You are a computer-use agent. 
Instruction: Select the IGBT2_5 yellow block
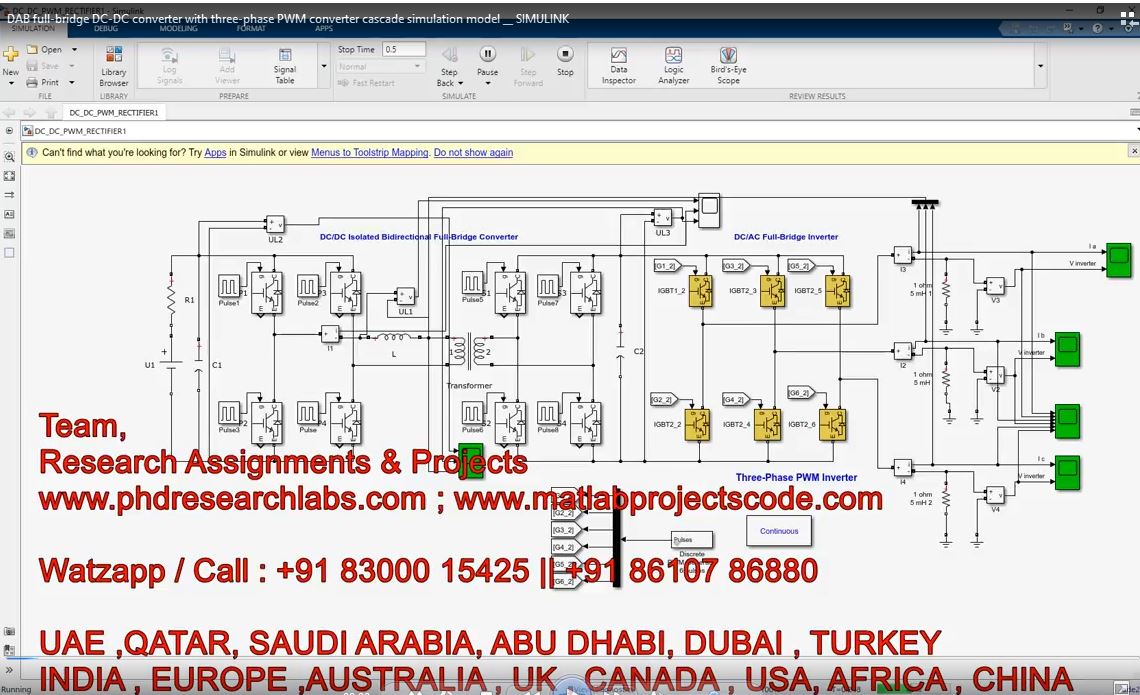(x=838, y=291)
